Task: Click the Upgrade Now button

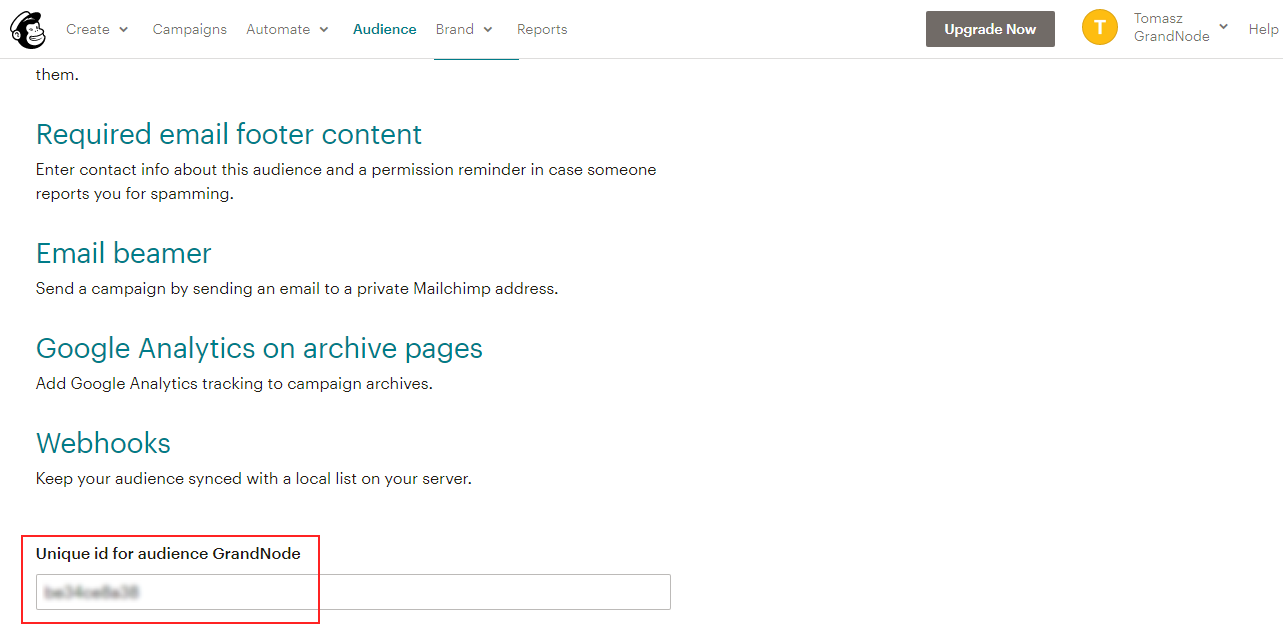Action: [990, 29]
